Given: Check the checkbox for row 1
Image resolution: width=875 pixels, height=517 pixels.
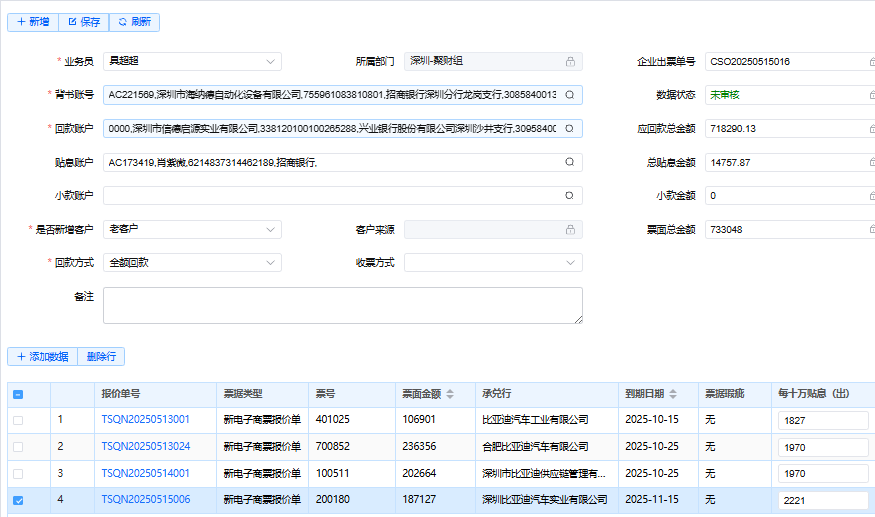Looking at the screenshot, I should [x=18, y=420].
